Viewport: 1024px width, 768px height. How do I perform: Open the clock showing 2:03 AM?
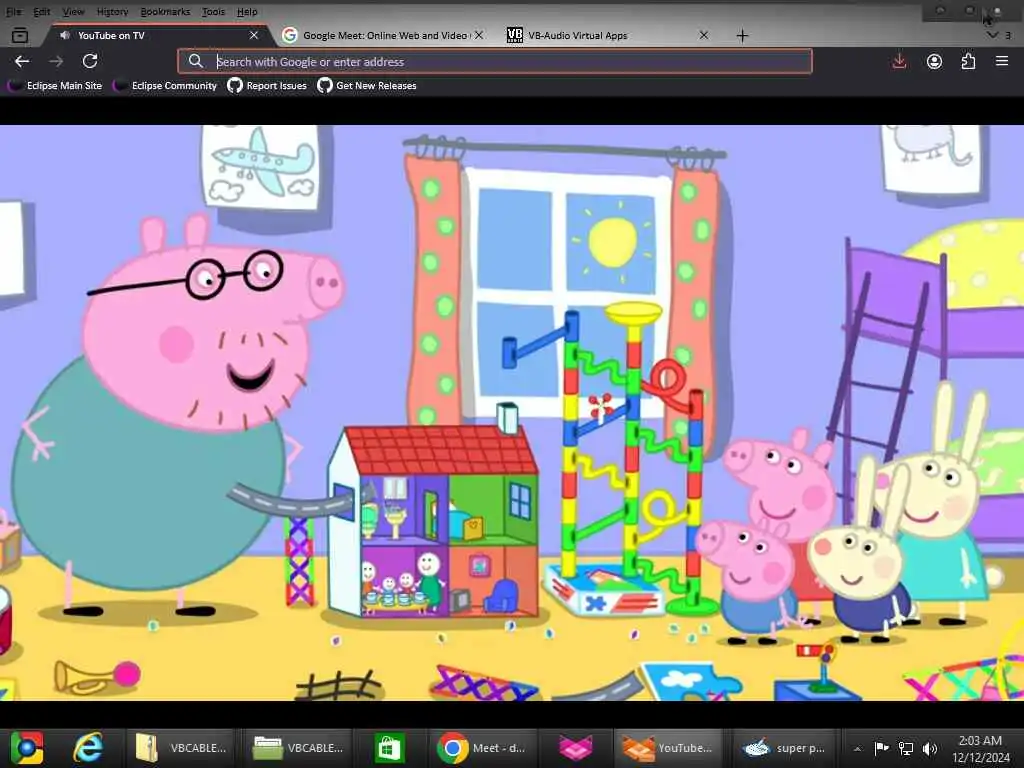pyautogui.click(x=981, y=748)
